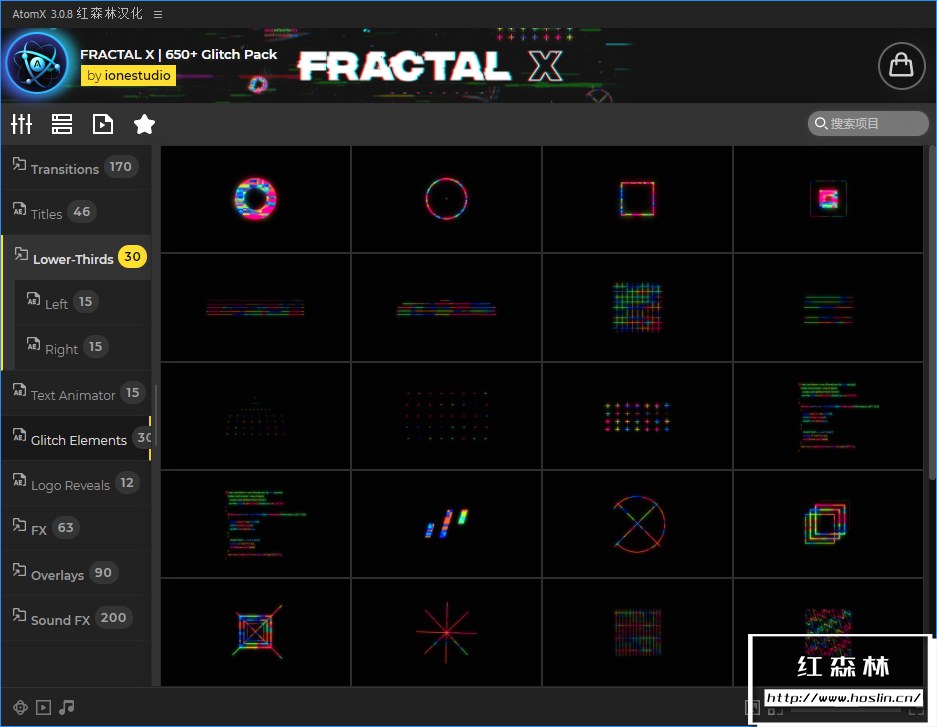Open the AtomX hamburger panel menu
This screenshot has height=727, width=937.
click(158, 14)
